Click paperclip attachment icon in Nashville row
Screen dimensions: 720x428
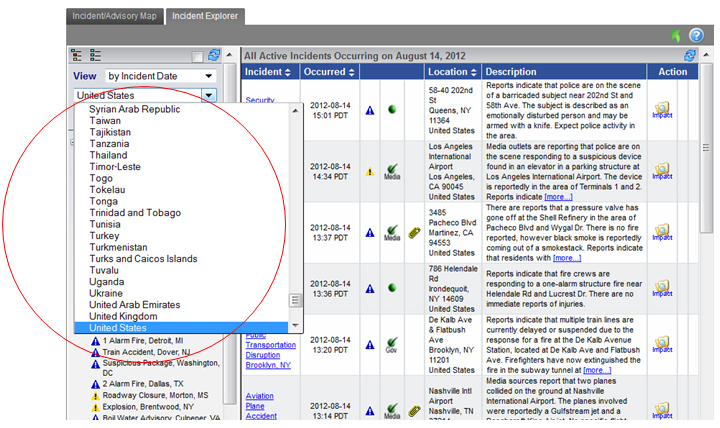click(414, 411)
